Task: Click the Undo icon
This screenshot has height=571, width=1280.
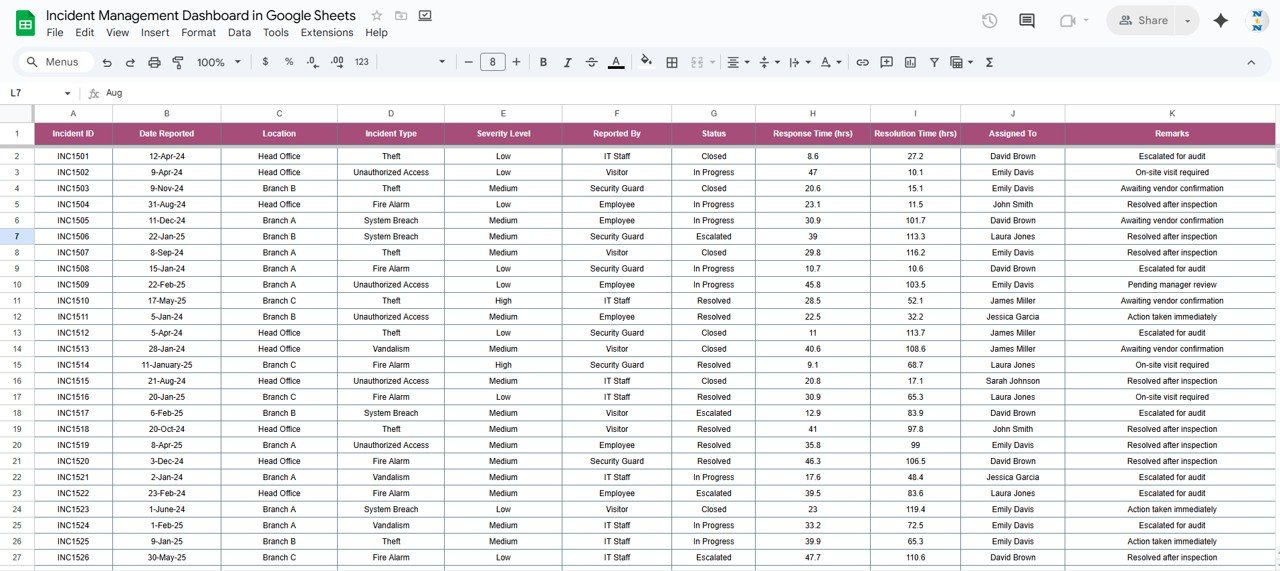Action: click(x=107, y=62)
